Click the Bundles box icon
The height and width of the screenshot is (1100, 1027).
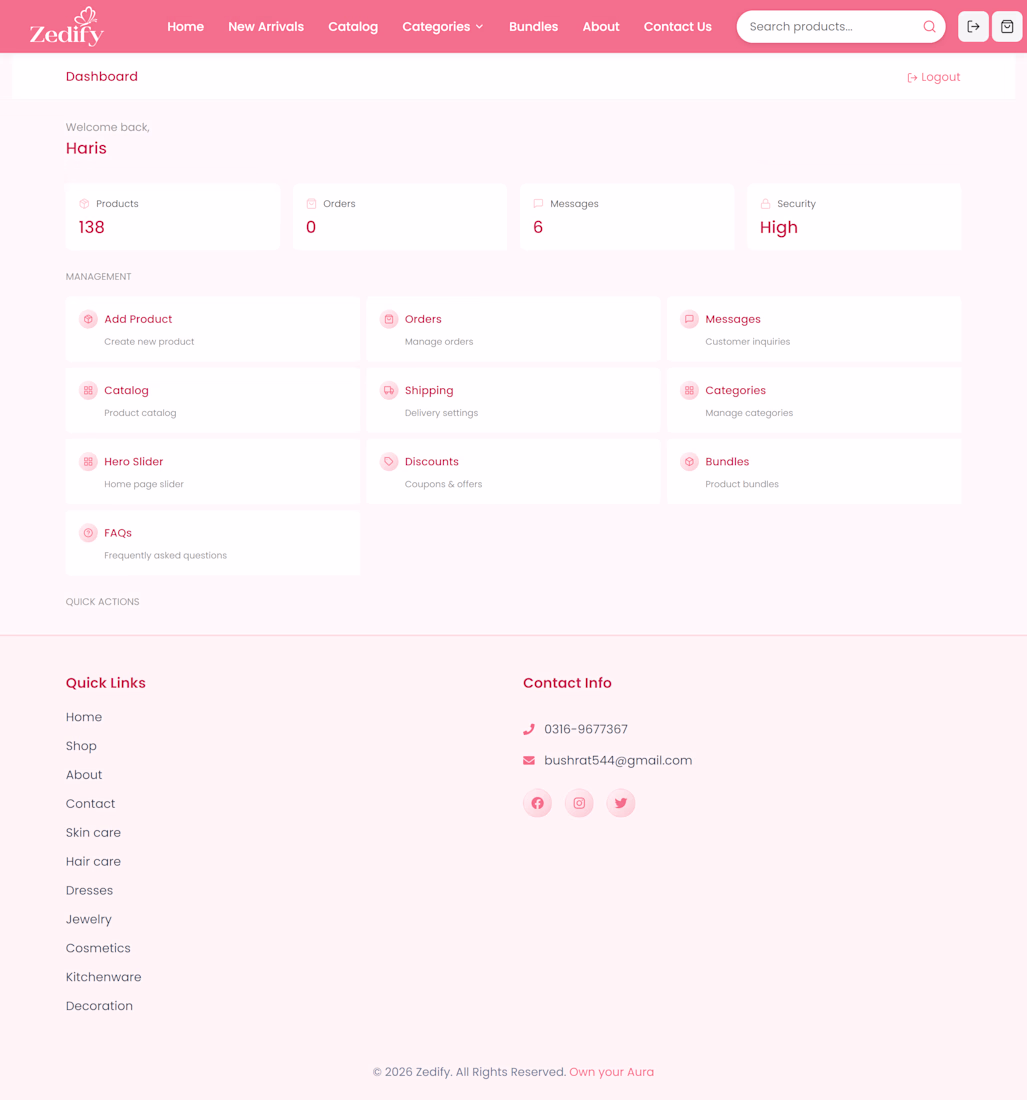pyautogui.click(x=690, y=462)
